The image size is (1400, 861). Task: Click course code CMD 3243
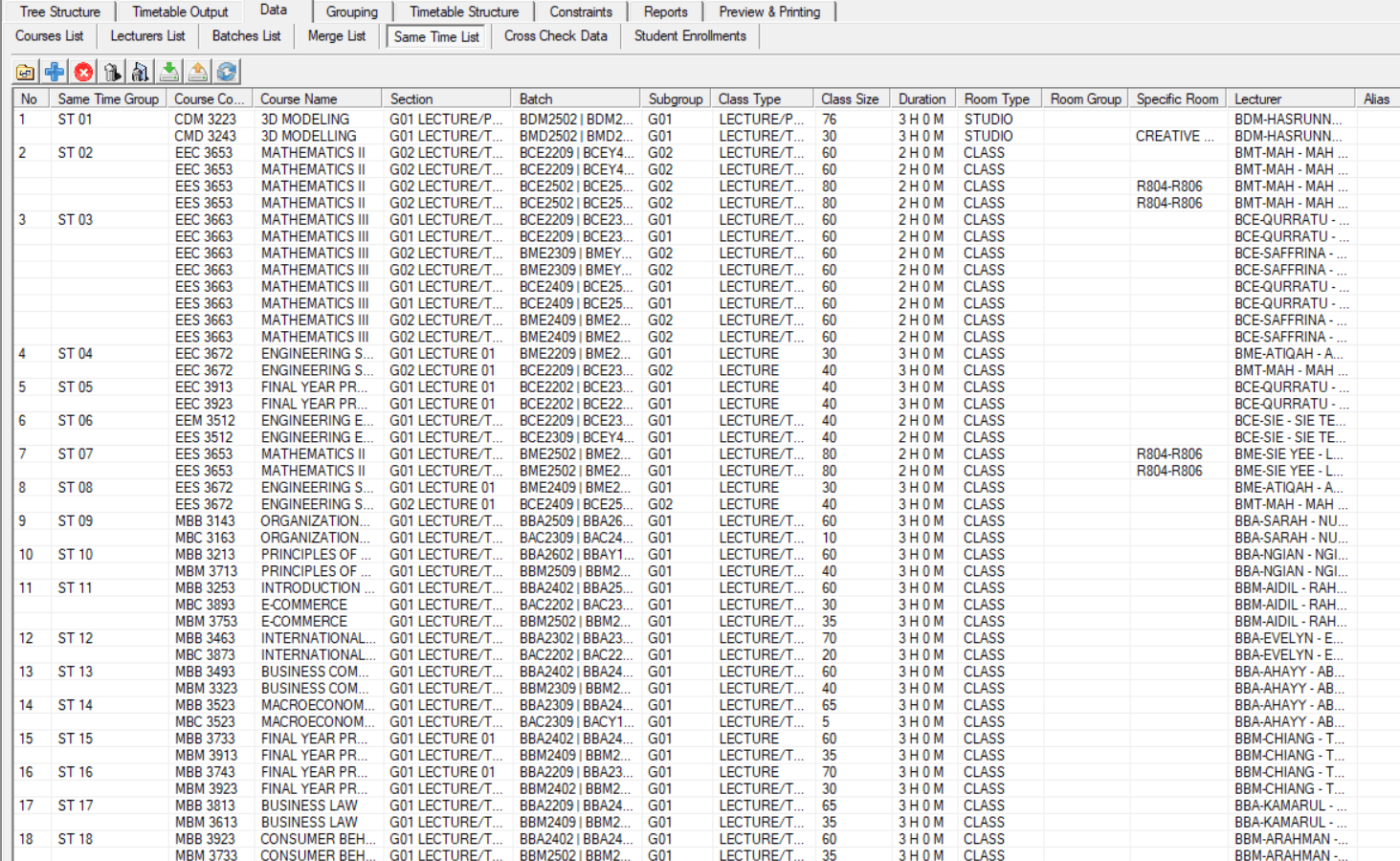pyautogui.click(x=205, y=136)
